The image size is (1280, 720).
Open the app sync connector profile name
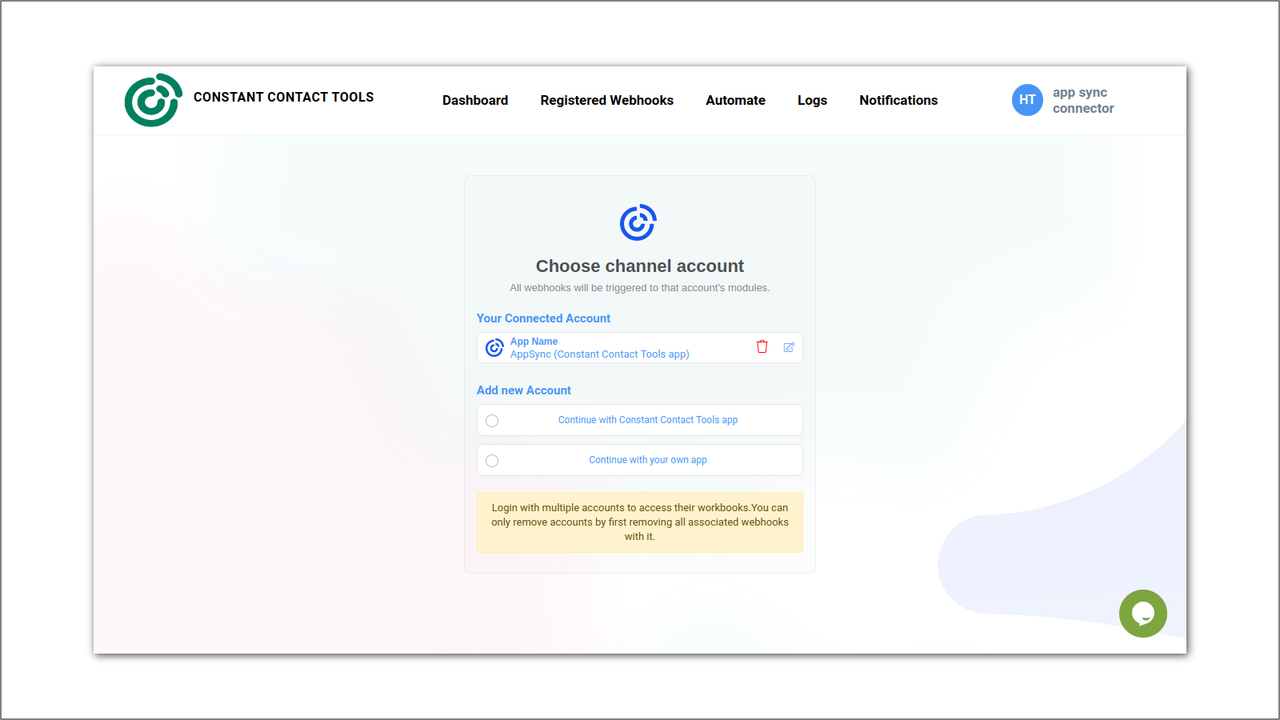pos(1083,100)
